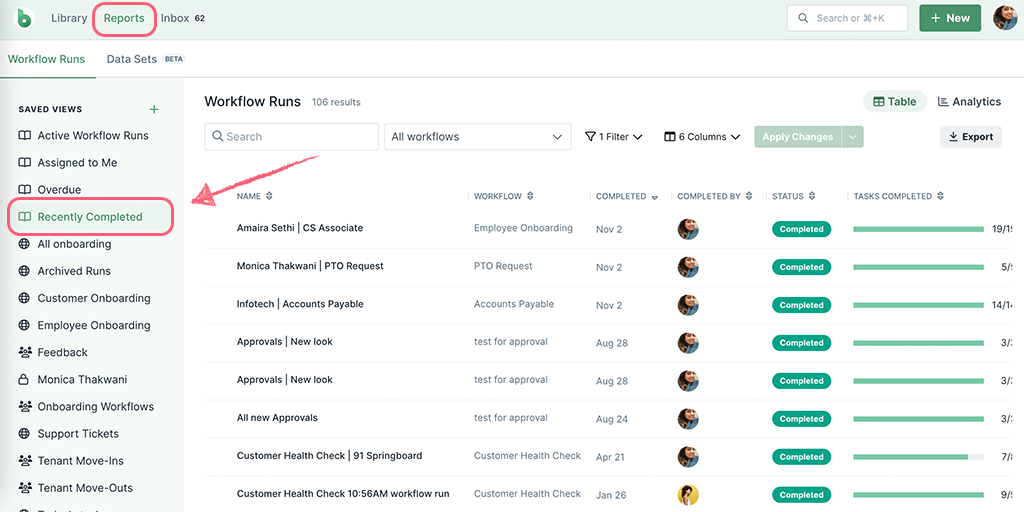Screen dimensions: 1024x512
Task: Switch to the Workflow Runs tab
Action: pyautogui.click(x=46, y=59)
